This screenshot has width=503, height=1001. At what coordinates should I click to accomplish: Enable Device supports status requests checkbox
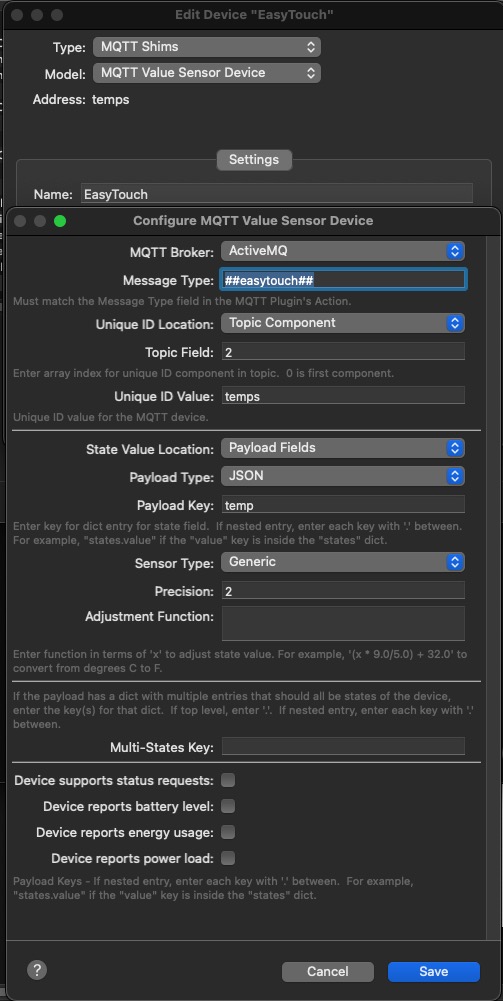tap(228, 780)
